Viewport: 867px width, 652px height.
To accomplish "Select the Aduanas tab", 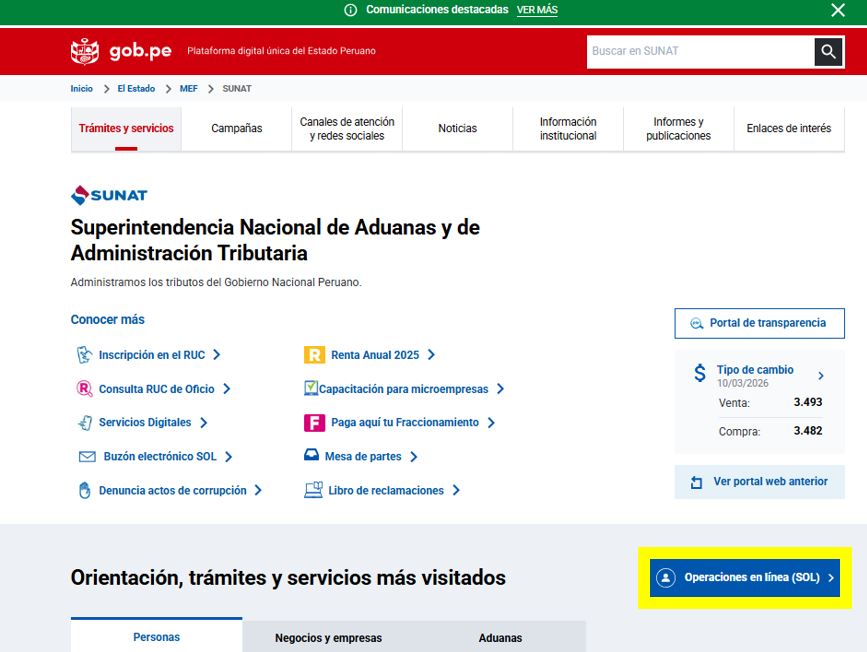I will 500,637.
